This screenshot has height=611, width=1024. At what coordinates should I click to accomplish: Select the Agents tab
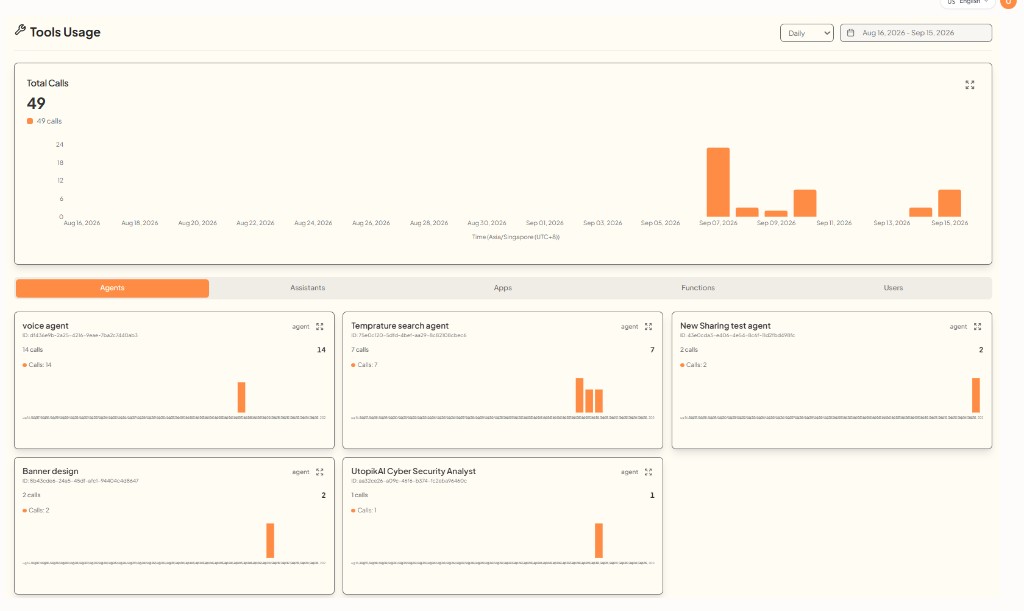[x=112, y=288]
